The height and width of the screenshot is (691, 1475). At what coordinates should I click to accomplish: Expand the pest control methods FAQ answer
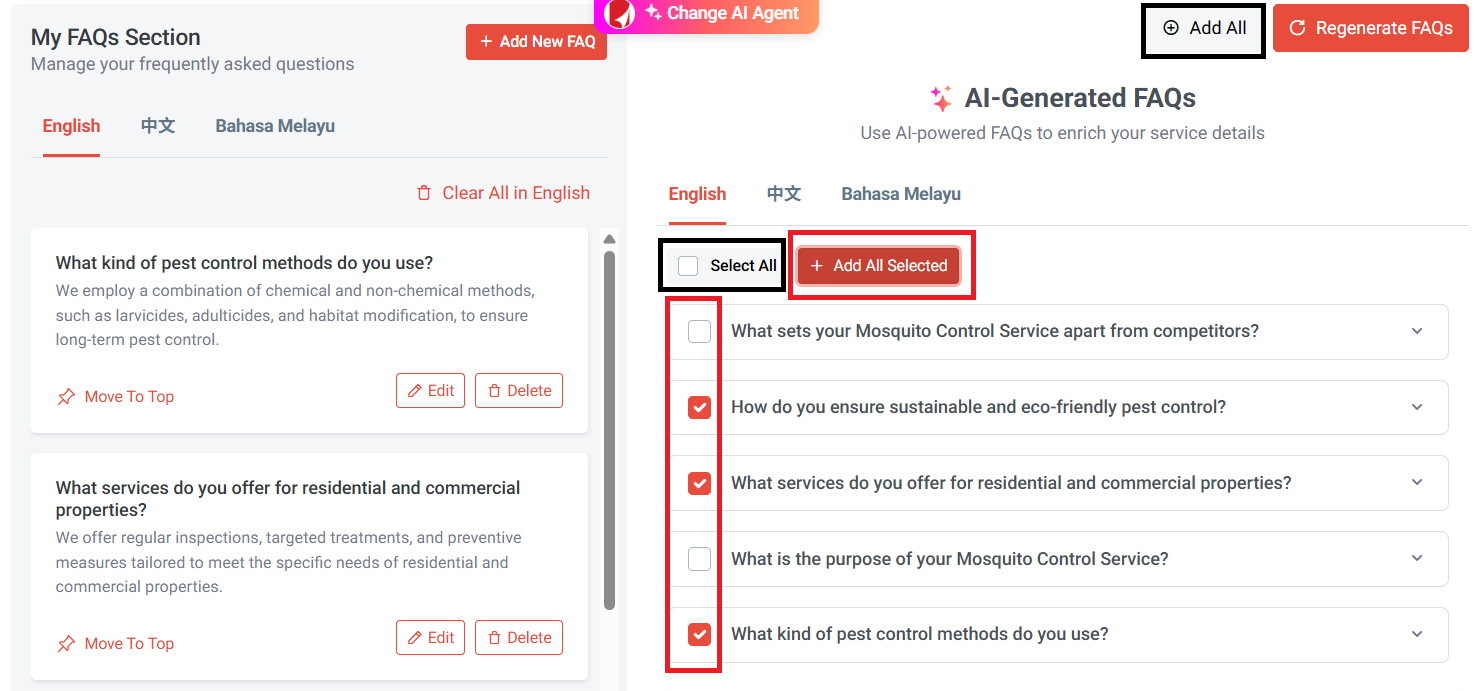[x=1416, y=634]
